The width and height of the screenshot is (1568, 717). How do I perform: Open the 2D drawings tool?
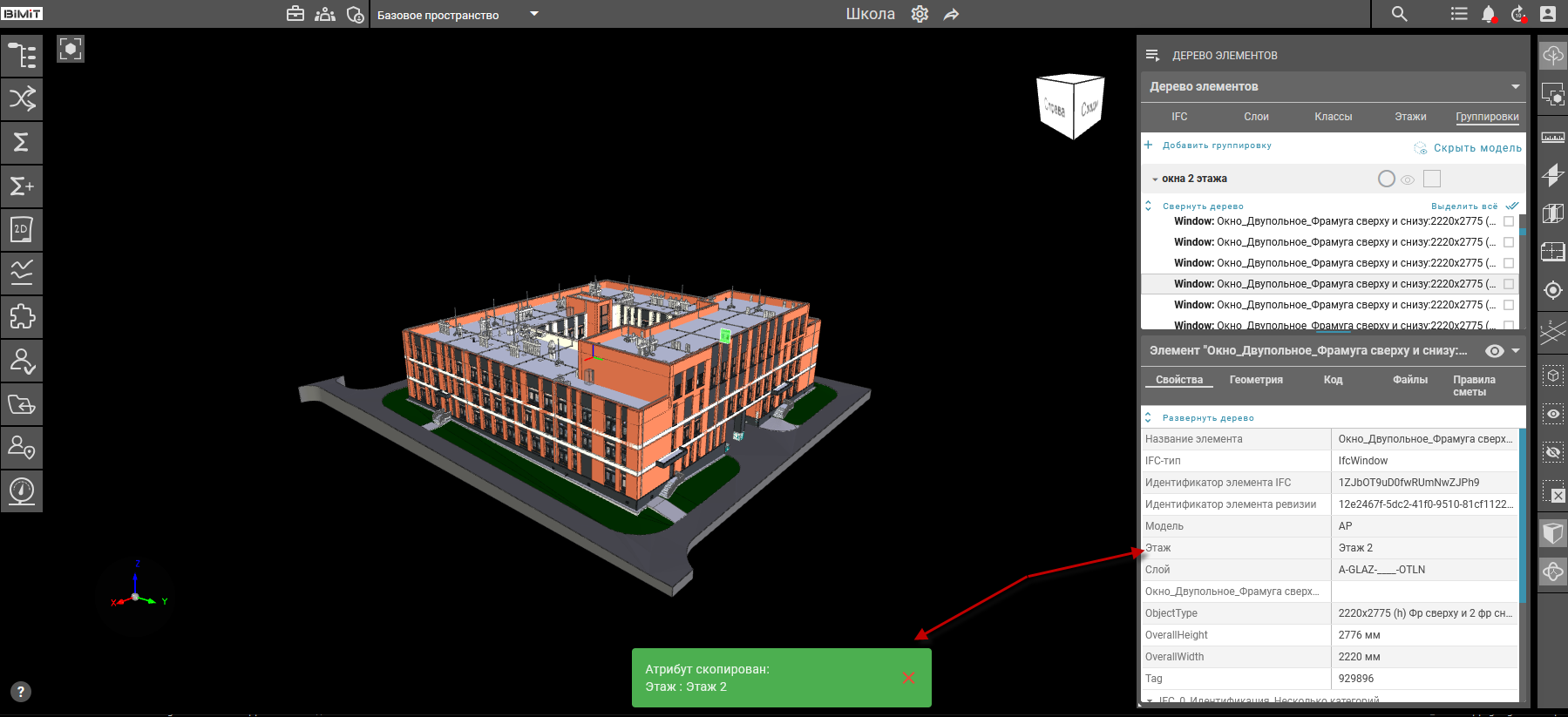[x=22, y=230]
